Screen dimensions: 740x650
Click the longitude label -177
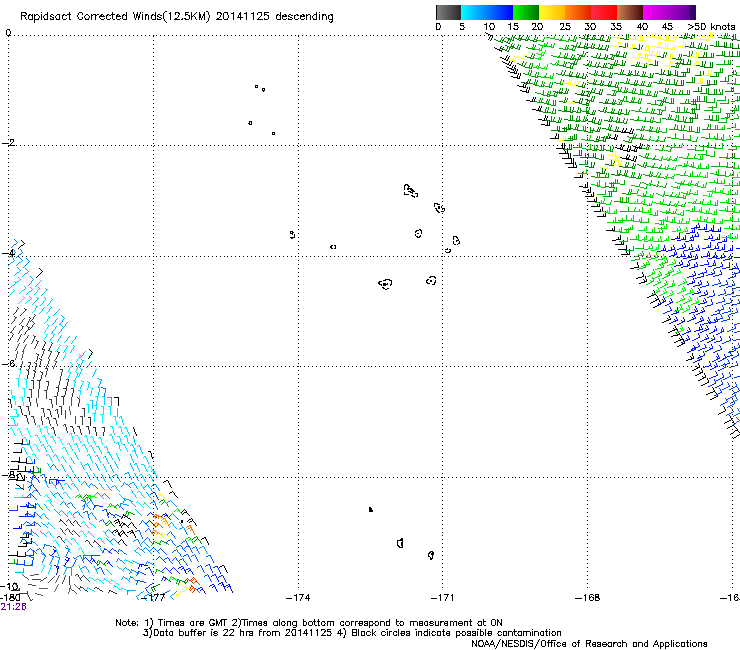pyautogui.click(x=154, y=598)
